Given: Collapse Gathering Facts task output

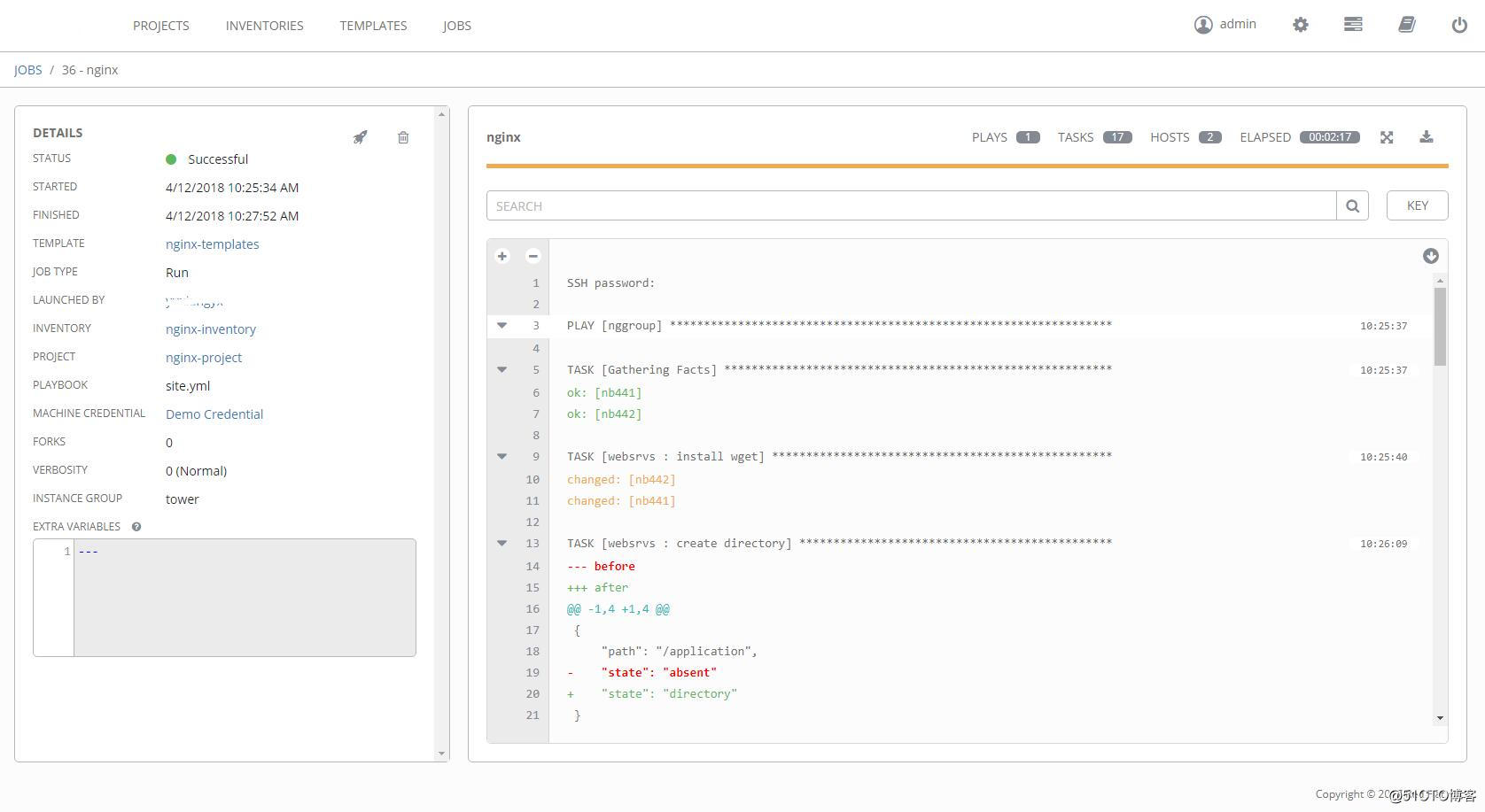Looking at the screenshot, I should coord(501,370).
